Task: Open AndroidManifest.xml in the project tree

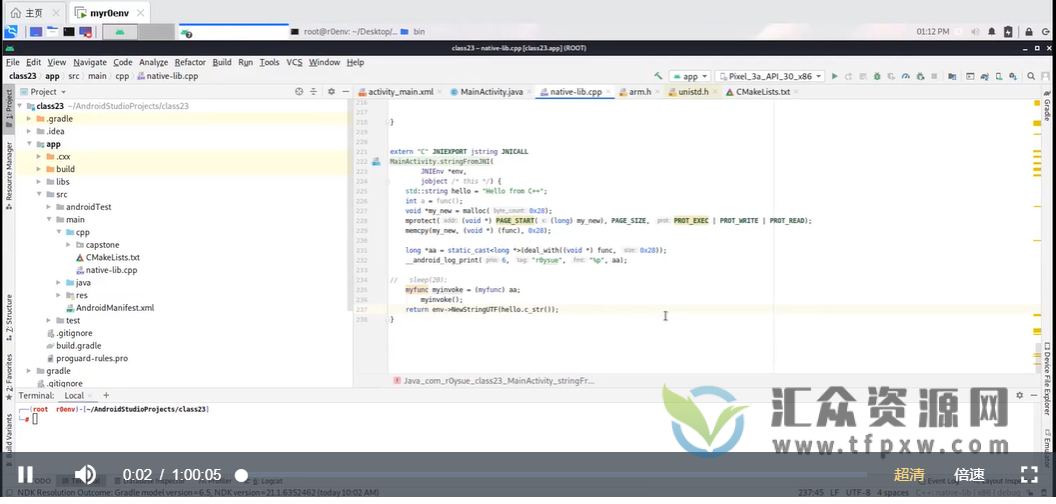Action: point(114,308)
